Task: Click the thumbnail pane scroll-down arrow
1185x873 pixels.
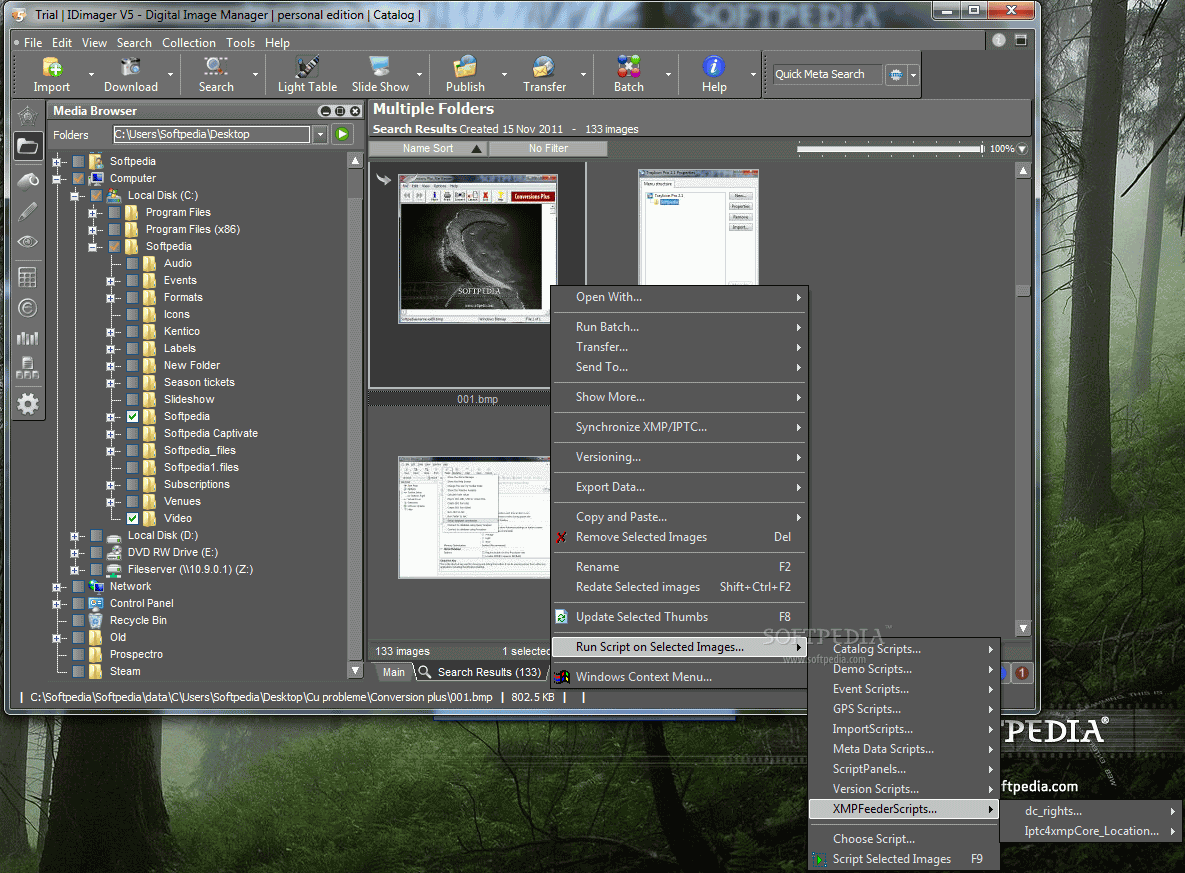Action: (x=1023, y=628)
